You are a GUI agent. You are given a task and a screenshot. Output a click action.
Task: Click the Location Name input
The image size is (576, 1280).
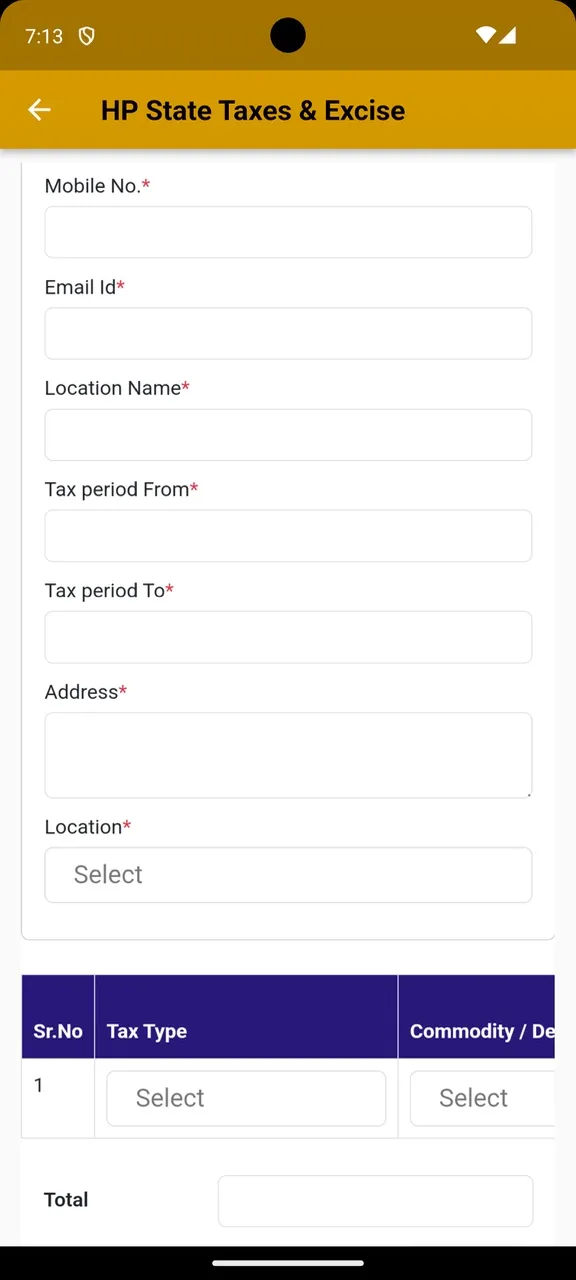click(288, 434)
